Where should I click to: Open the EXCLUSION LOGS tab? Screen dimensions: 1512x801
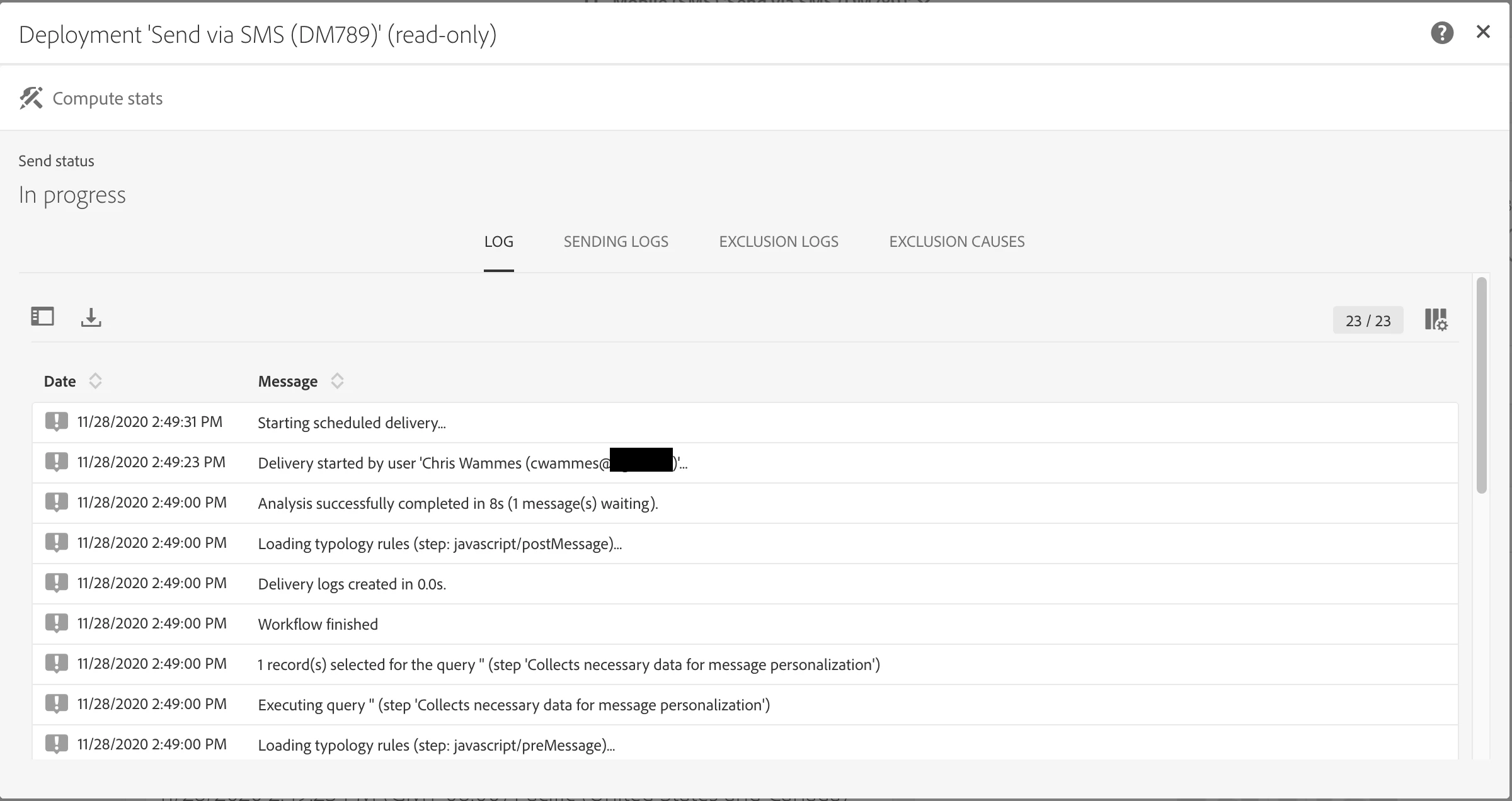pos(778,242)
